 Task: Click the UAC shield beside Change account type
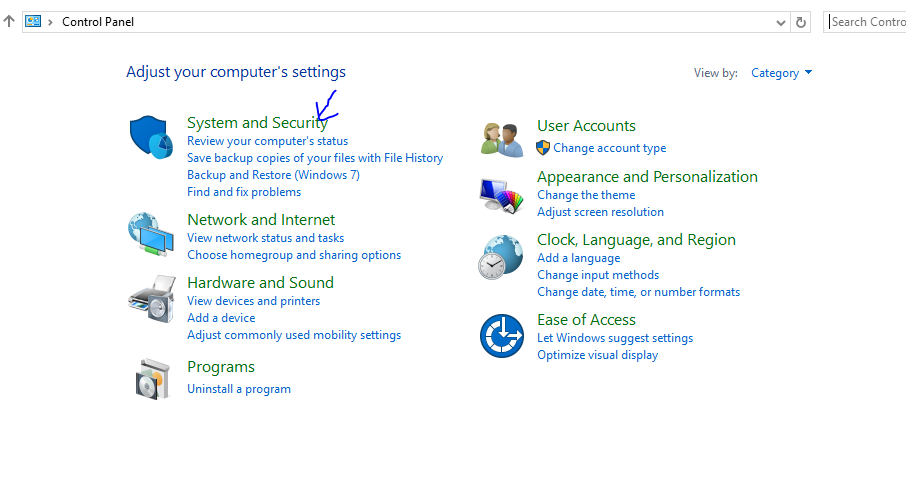[543, 148]
